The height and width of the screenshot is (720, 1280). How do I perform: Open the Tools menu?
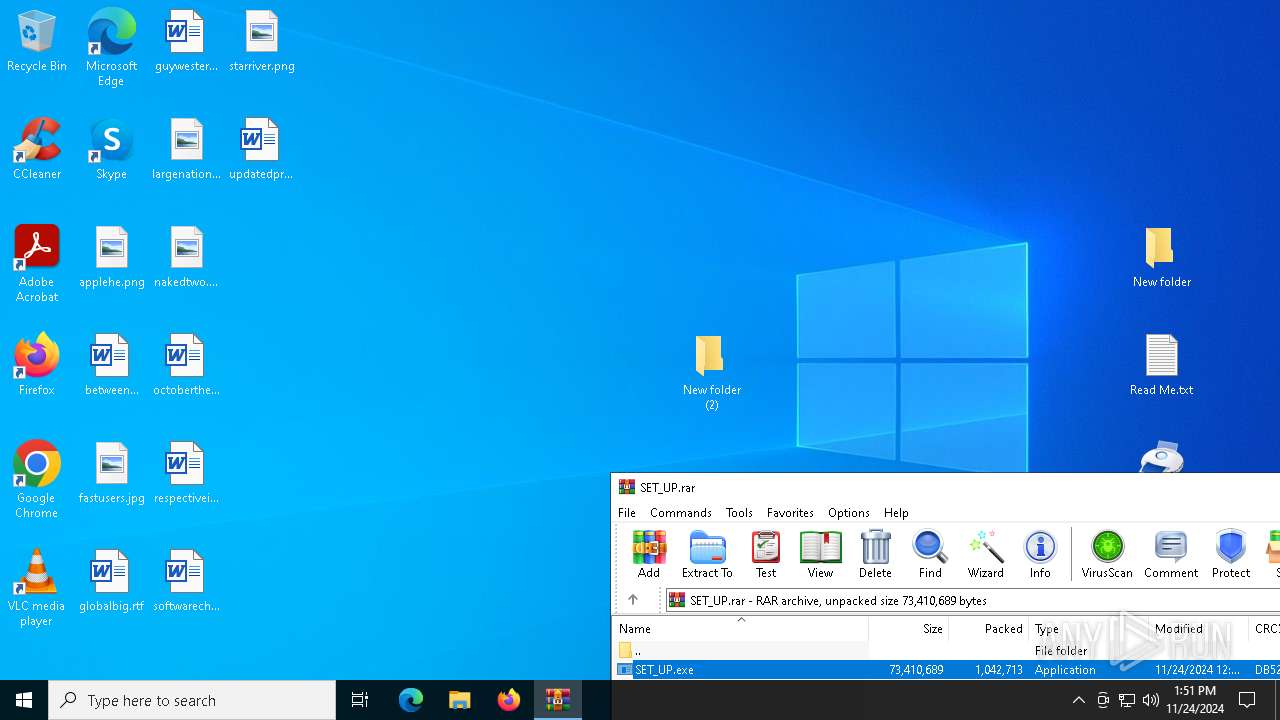coord(739,513)
